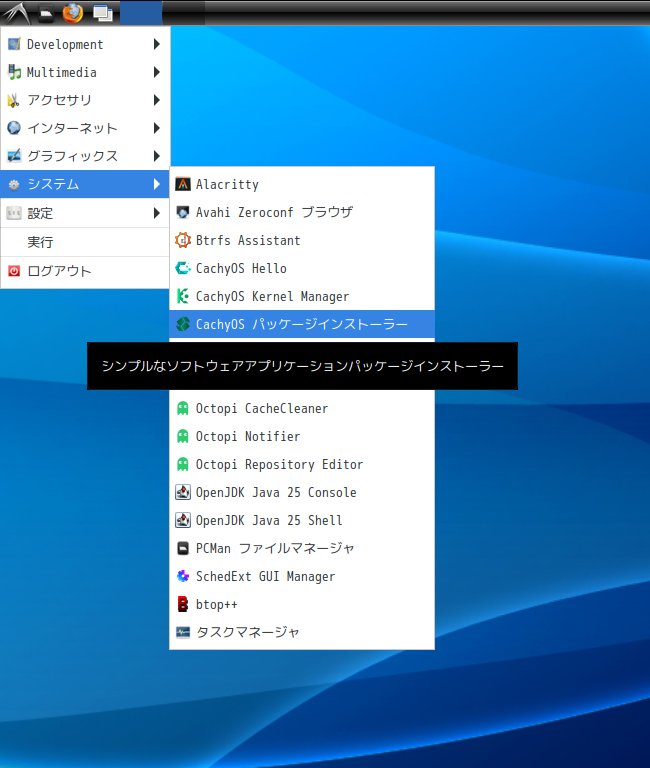Viewport: 650px width, 768px height.
Task: Click the show desktop panel icon
Action: [x=103, y=13]
